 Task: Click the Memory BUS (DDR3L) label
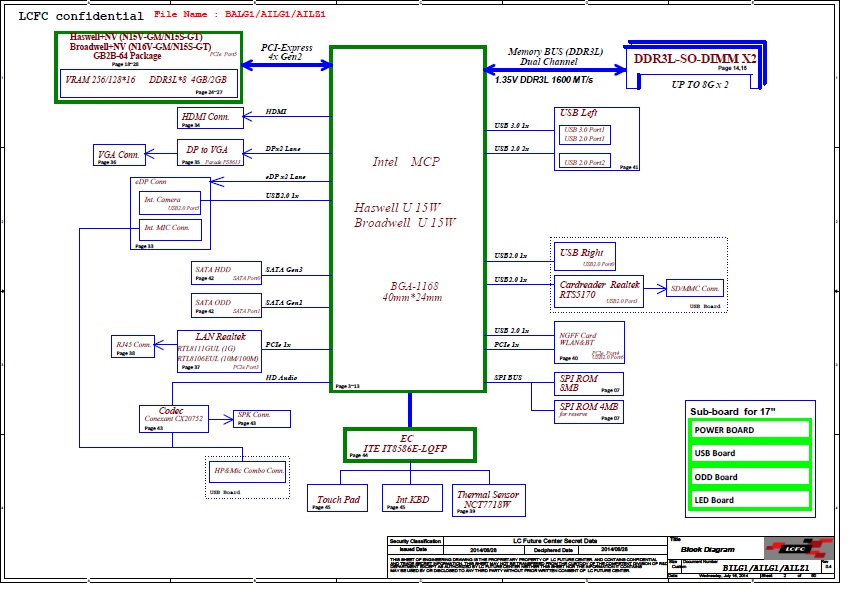click(x=555, y=52)
